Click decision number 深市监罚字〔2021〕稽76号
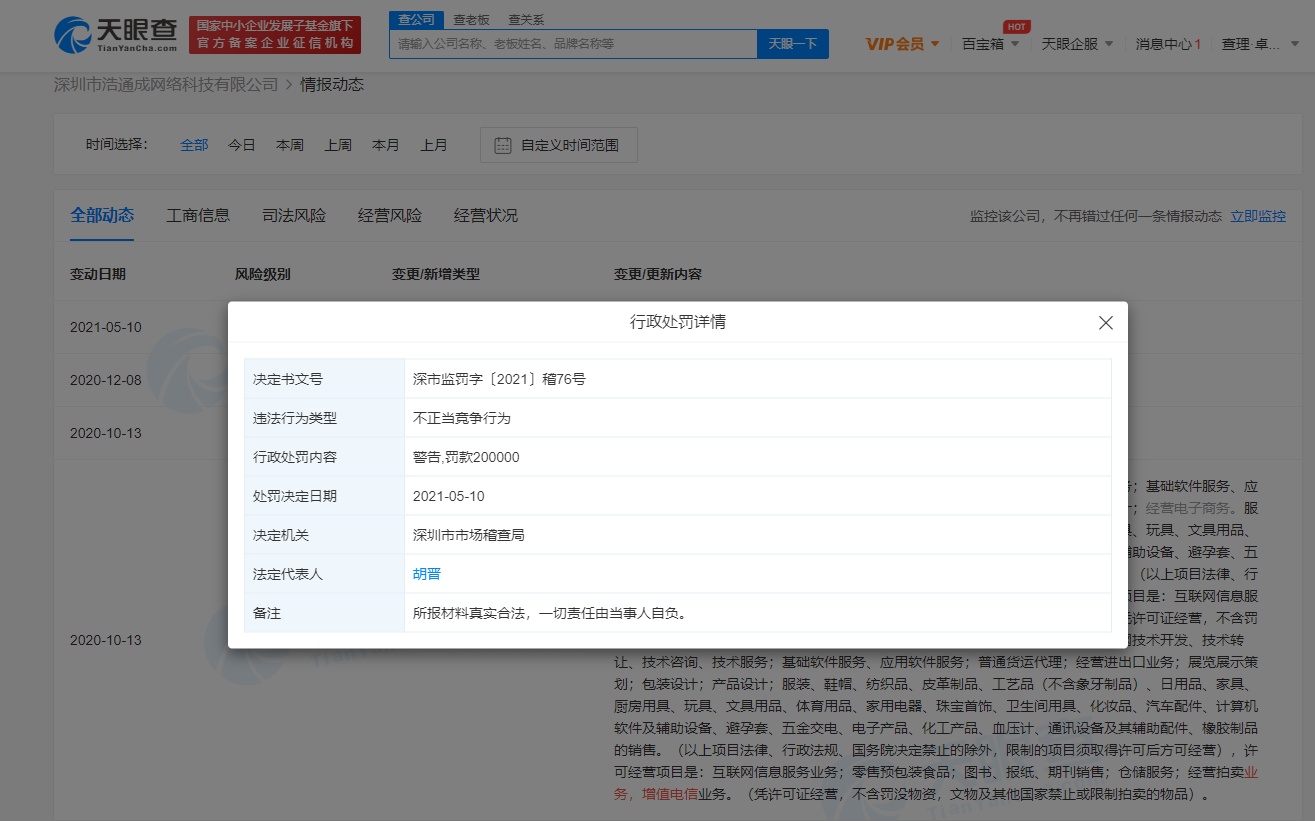Screen dimensions: 1315x821 pyautogui.click(x=500, y=379)
